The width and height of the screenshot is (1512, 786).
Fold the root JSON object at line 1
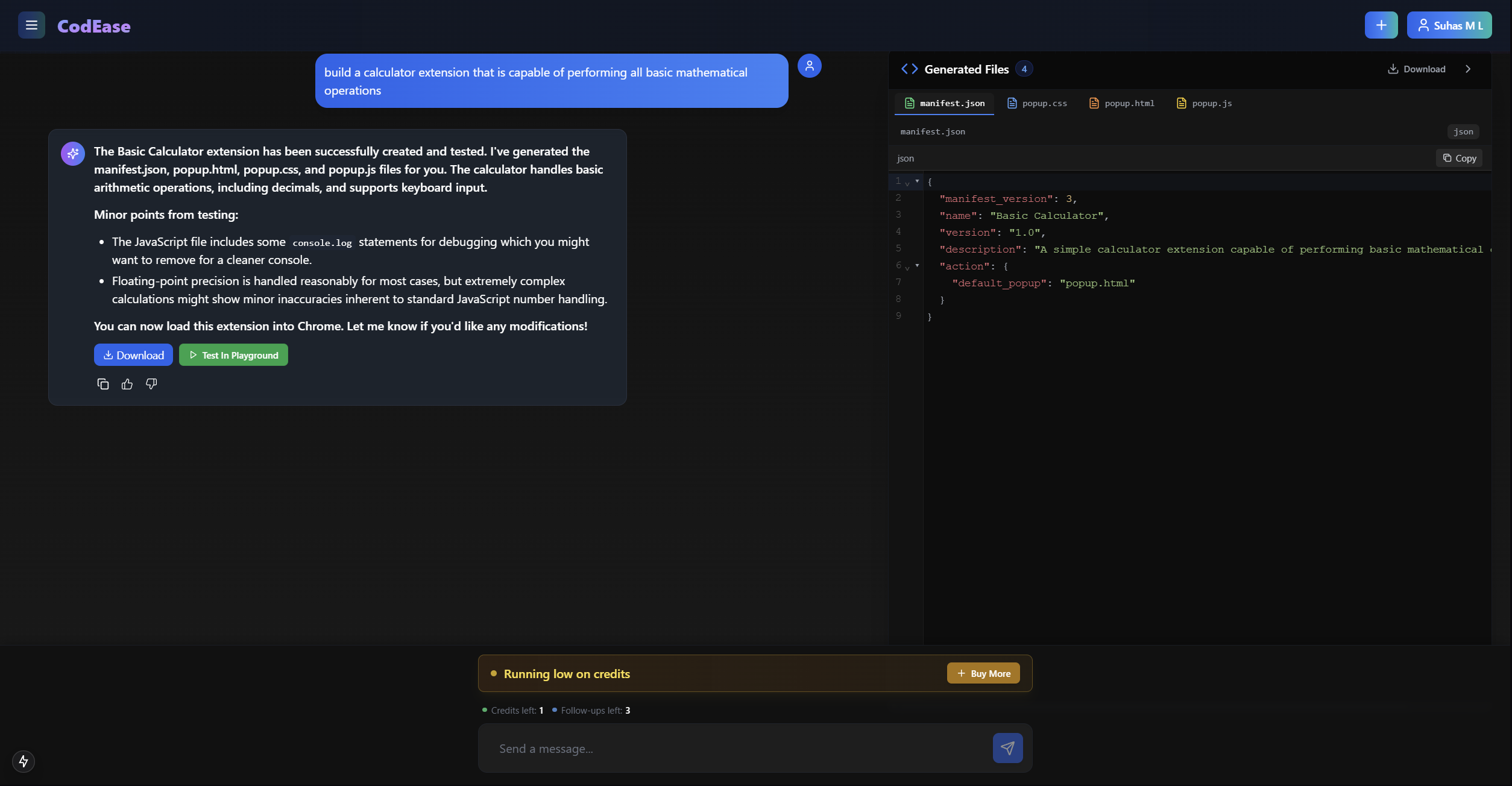click(x=917, y=181)
